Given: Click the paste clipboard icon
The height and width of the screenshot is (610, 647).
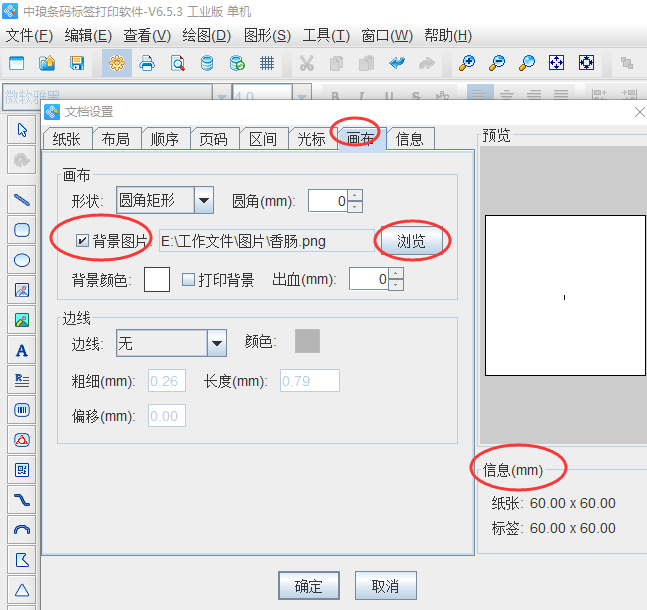Looking at the screenshot, I should [x=366, y=63].
